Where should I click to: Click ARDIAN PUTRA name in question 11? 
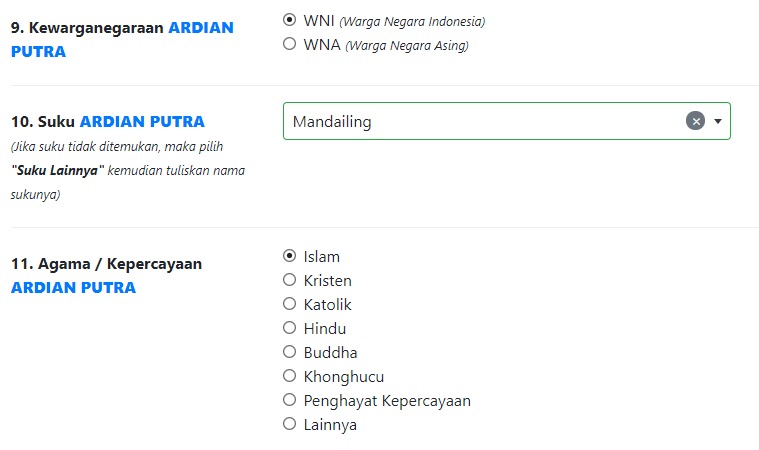pyautogui.click(x=73, y=287)
